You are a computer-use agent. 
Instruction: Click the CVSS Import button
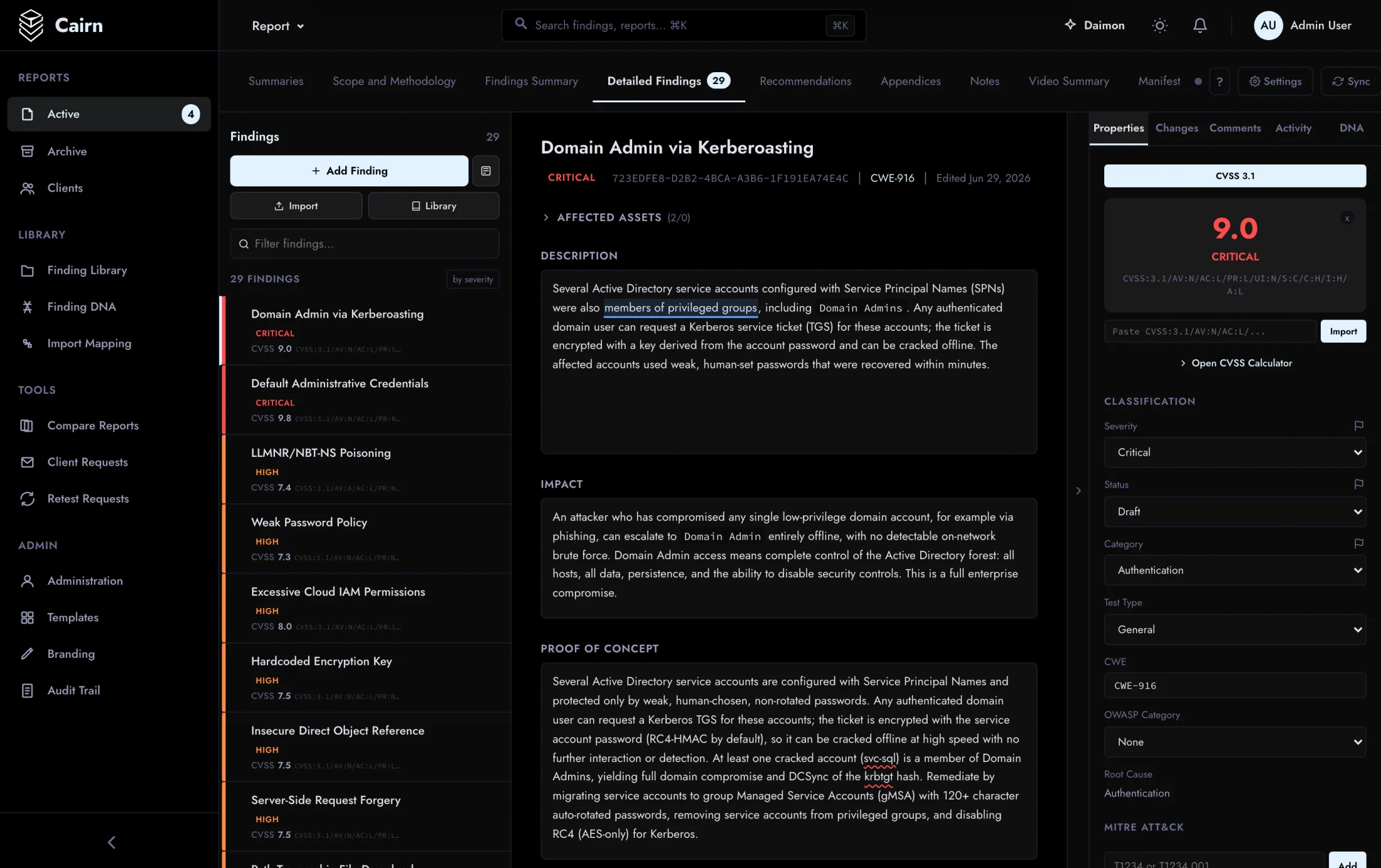(1343, 331)
